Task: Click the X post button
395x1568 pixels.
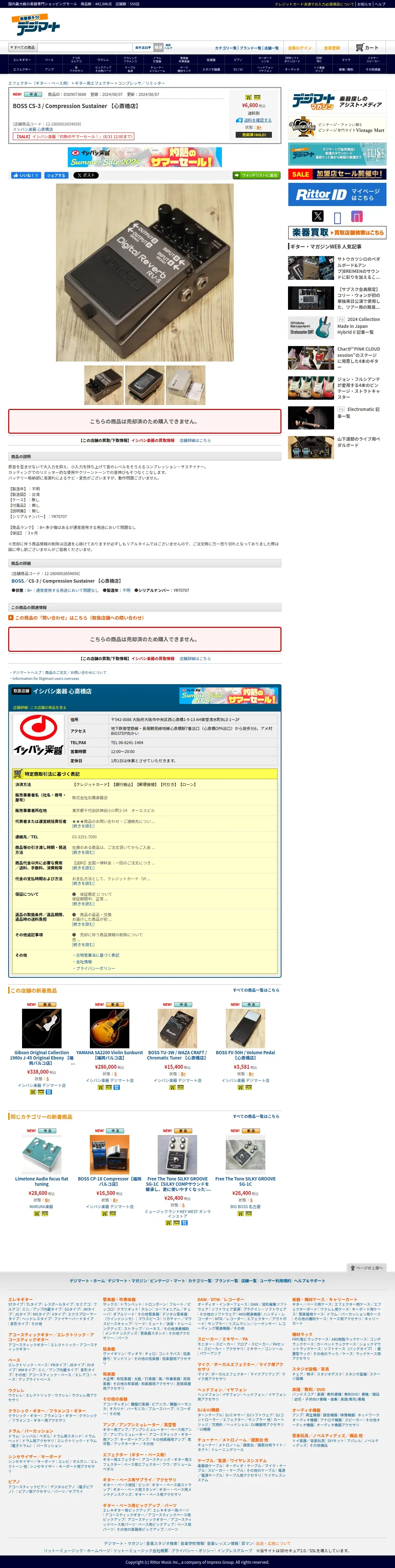Action: coord(86,175)
